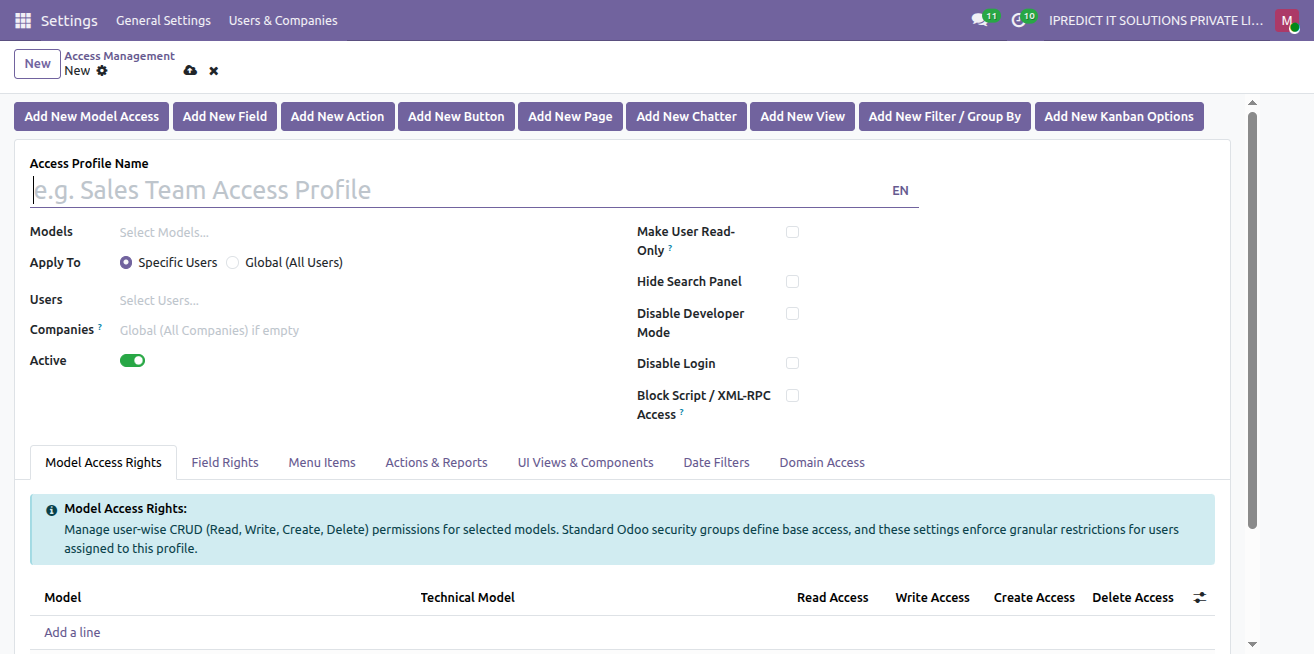Image resolution: width=1314 pixels, height=654 pixels.
Task: Click help tooltip beside Companies label
Action: point(100,327)
